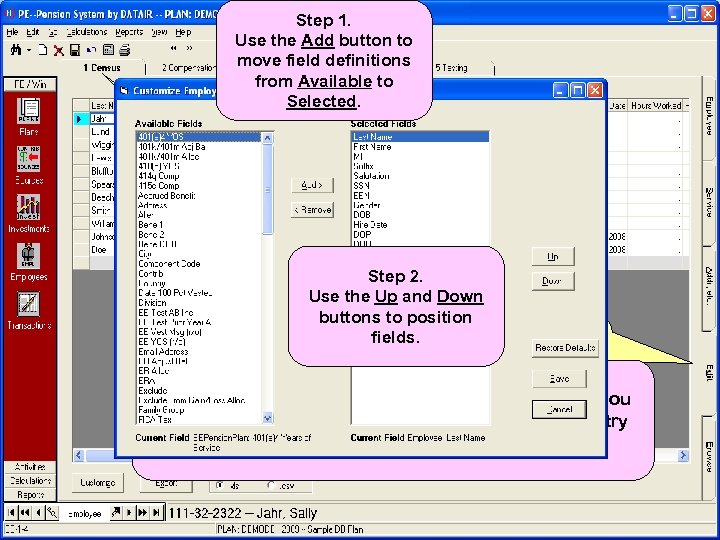720x540 pixels.
Task: Click the floppy disk Save icon
Action: [x=75, y=50]
